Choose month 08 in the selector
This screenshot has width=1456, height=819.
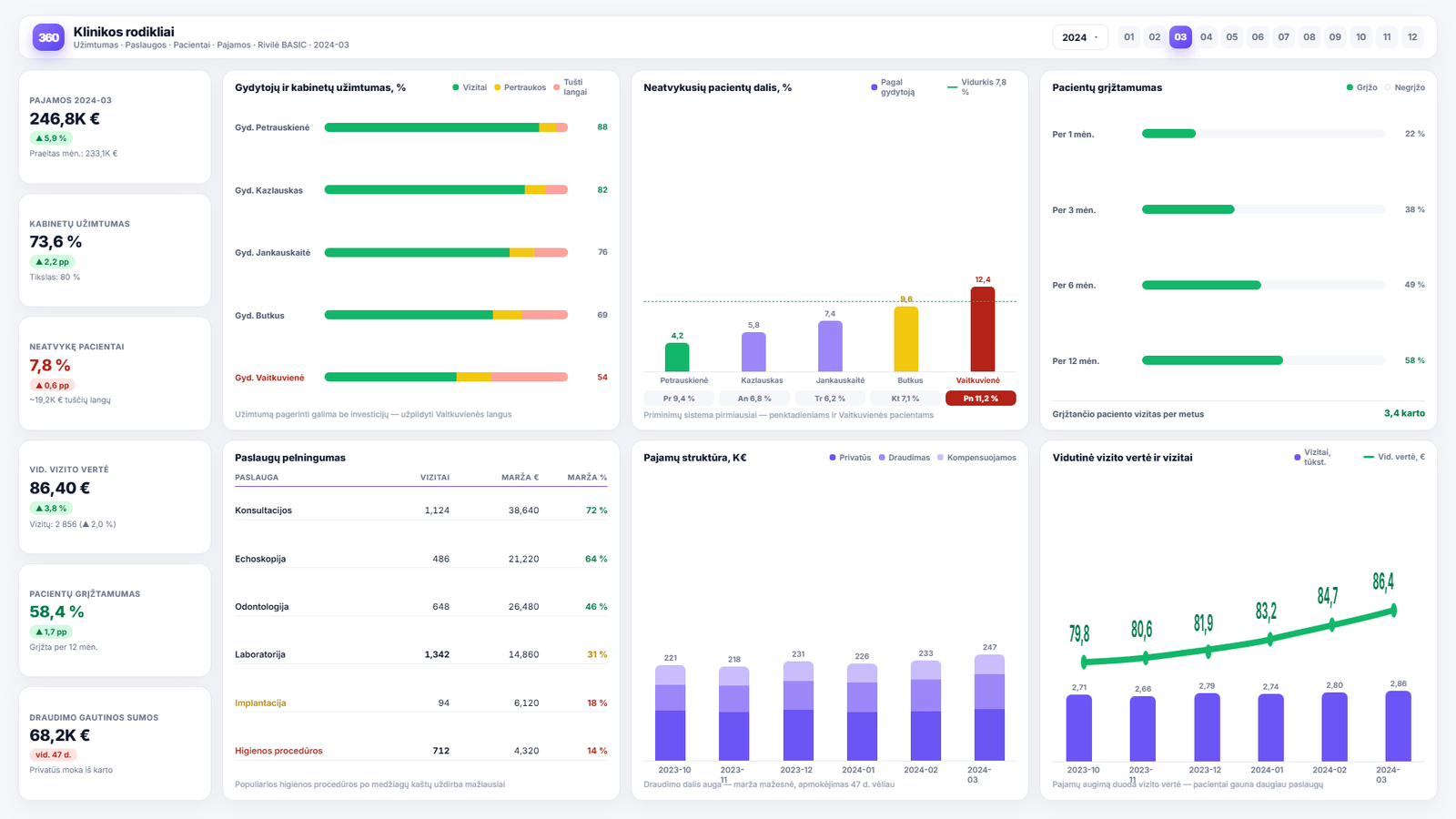click(x=1309, y=37)
